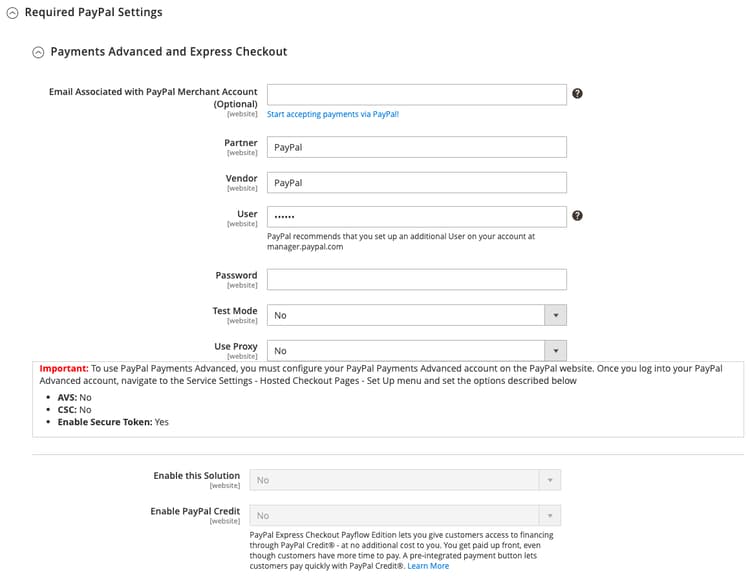The image size is (750, 581).
Task: Focus the Vendor text field
Action: pos(416,183)
